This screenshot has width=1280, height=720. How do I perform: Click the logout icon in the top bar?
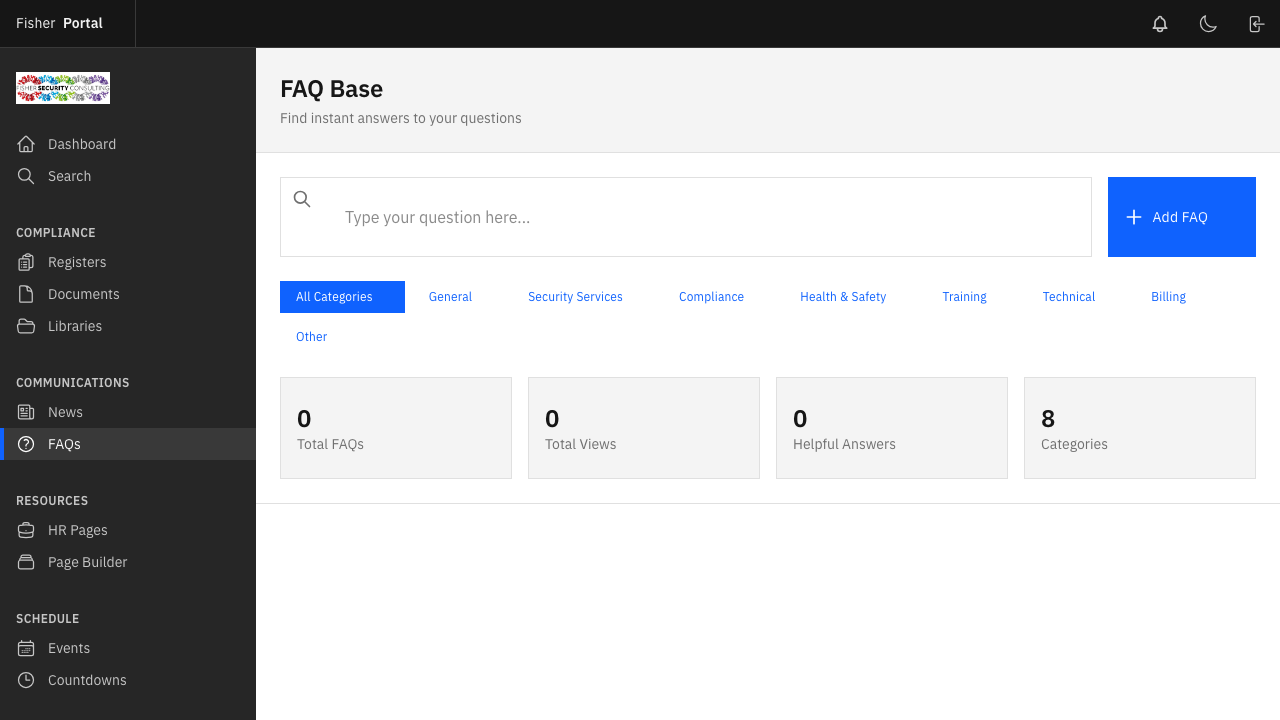click(1256, 24)
